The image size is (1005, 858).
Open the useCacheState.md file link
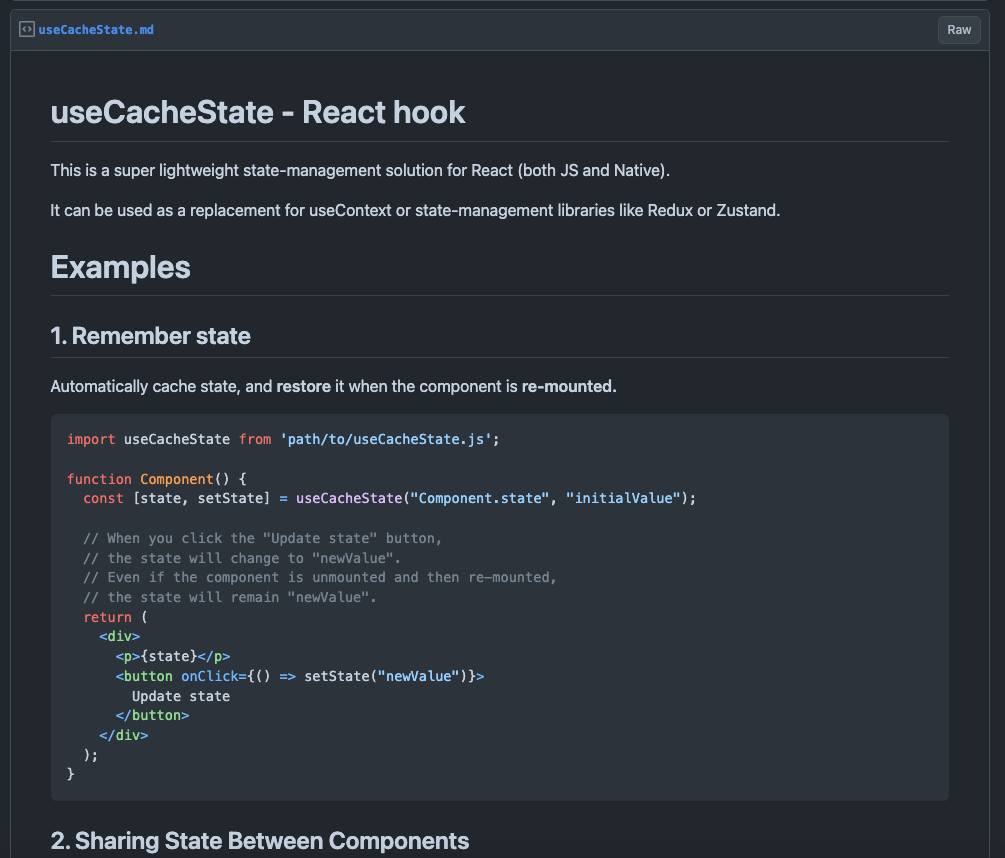coord(96,29)
